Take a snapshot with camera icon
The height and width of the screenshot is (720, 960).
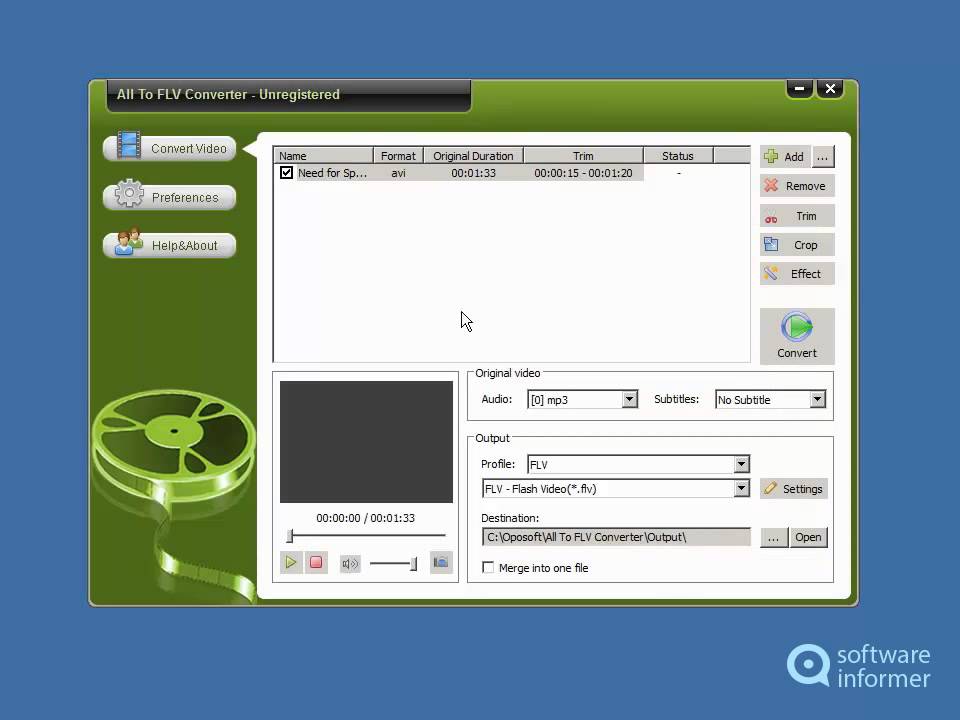click(x=441, y=562)
